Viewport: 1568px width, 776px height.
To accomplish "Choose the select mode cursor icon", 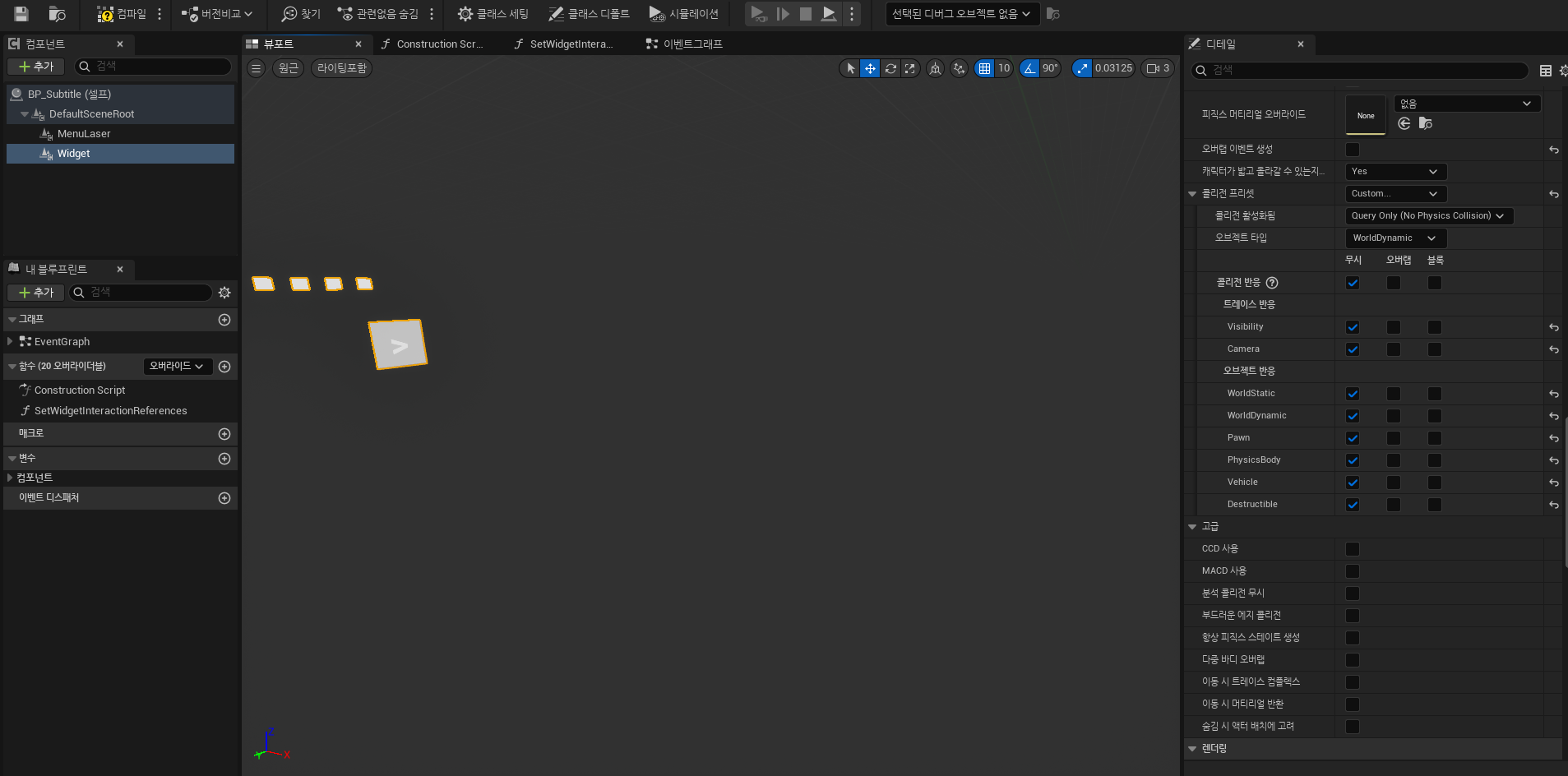I will point(851,68).
